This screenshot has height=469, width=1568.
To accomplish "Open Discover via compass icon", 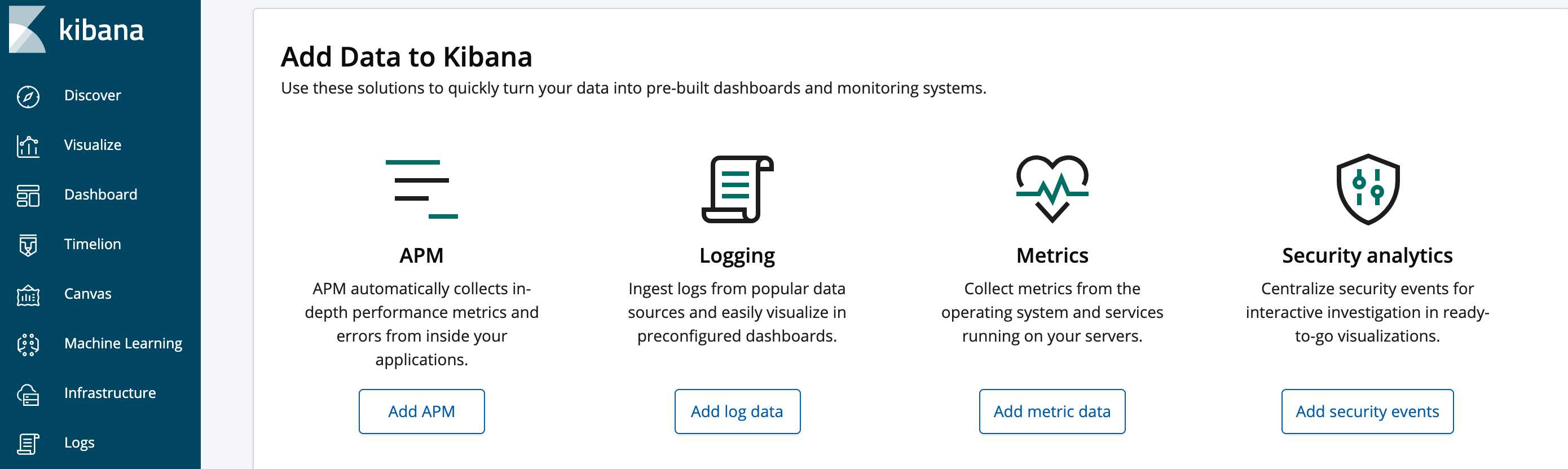I will [x=28, y=96].
